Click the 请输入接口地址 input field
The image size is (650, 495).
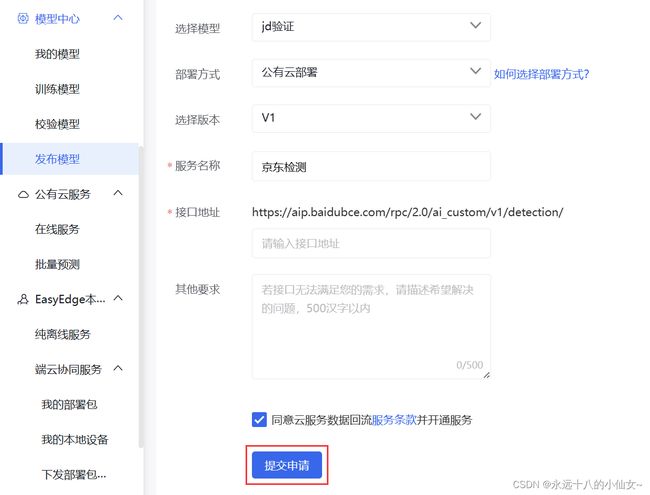[x=371, y=243]
